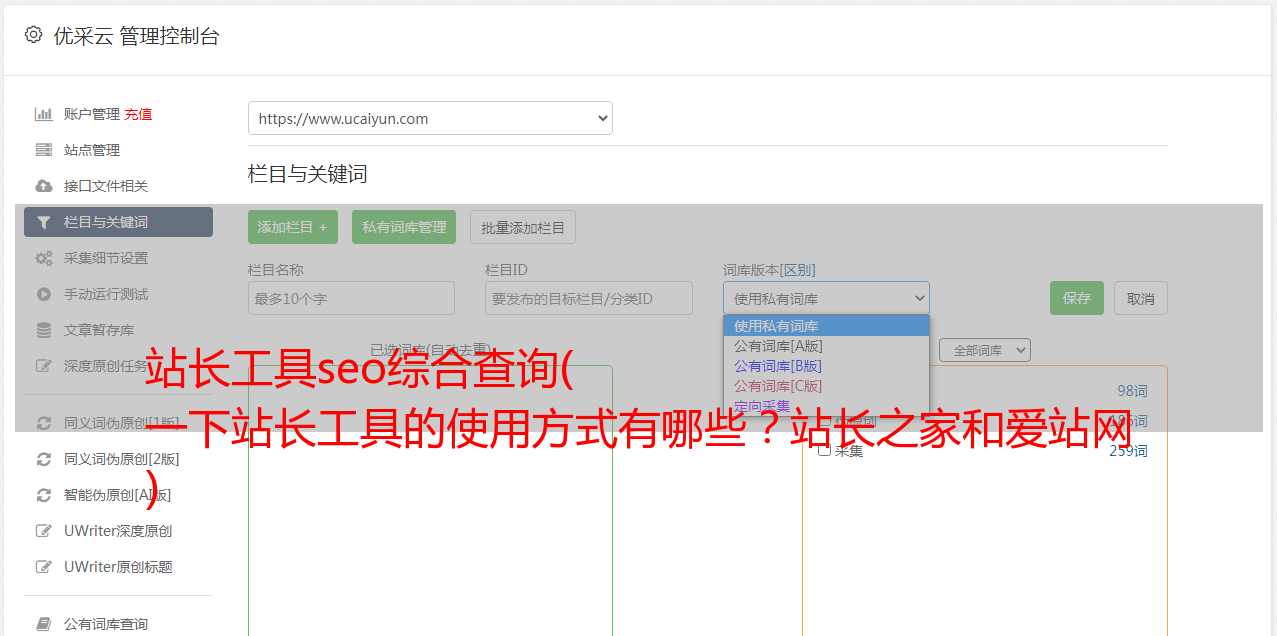Choose 公有词库[C版] option
The width and height of the screenshot is (1277, 636).
pyautogui.click(x=826, y=386)
